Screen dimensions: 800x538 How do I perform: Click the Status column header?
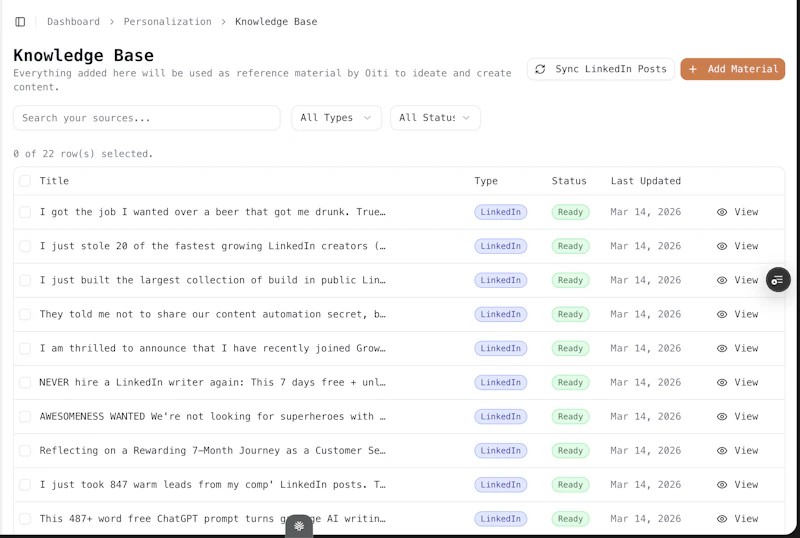(569, 181)
